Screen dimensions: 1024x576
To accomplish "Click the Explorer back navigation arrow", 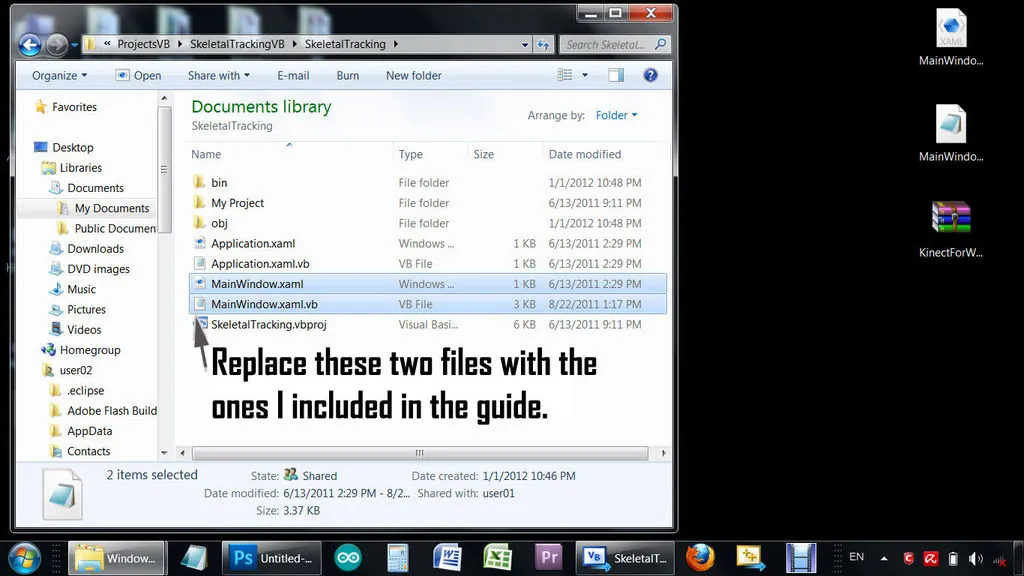I will point(29,45).
